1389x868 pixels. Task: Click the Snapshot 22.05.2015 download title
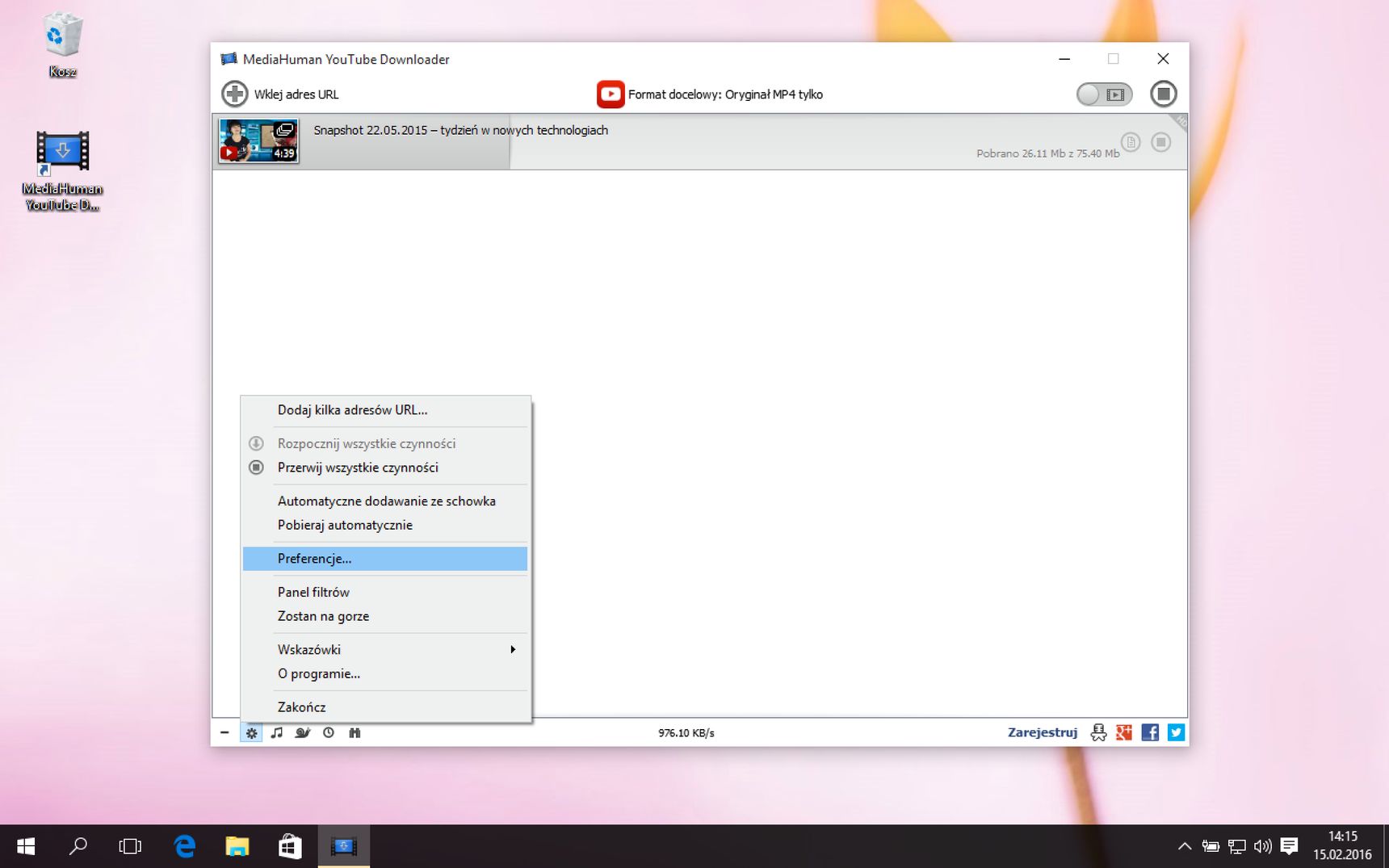pos(460,130)
